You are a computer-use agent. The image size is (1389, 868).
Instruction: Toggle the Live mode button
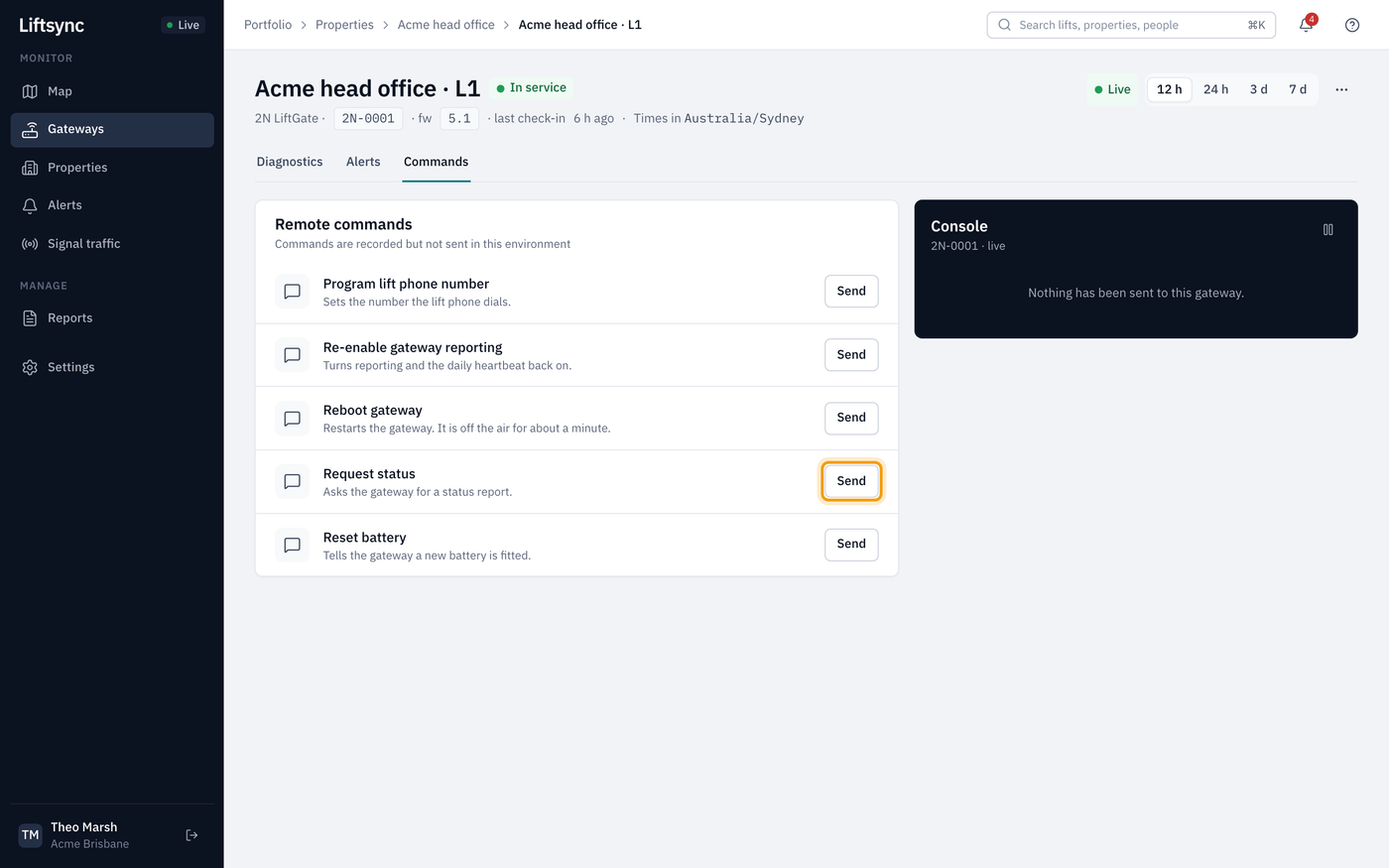pos(1113,89)
